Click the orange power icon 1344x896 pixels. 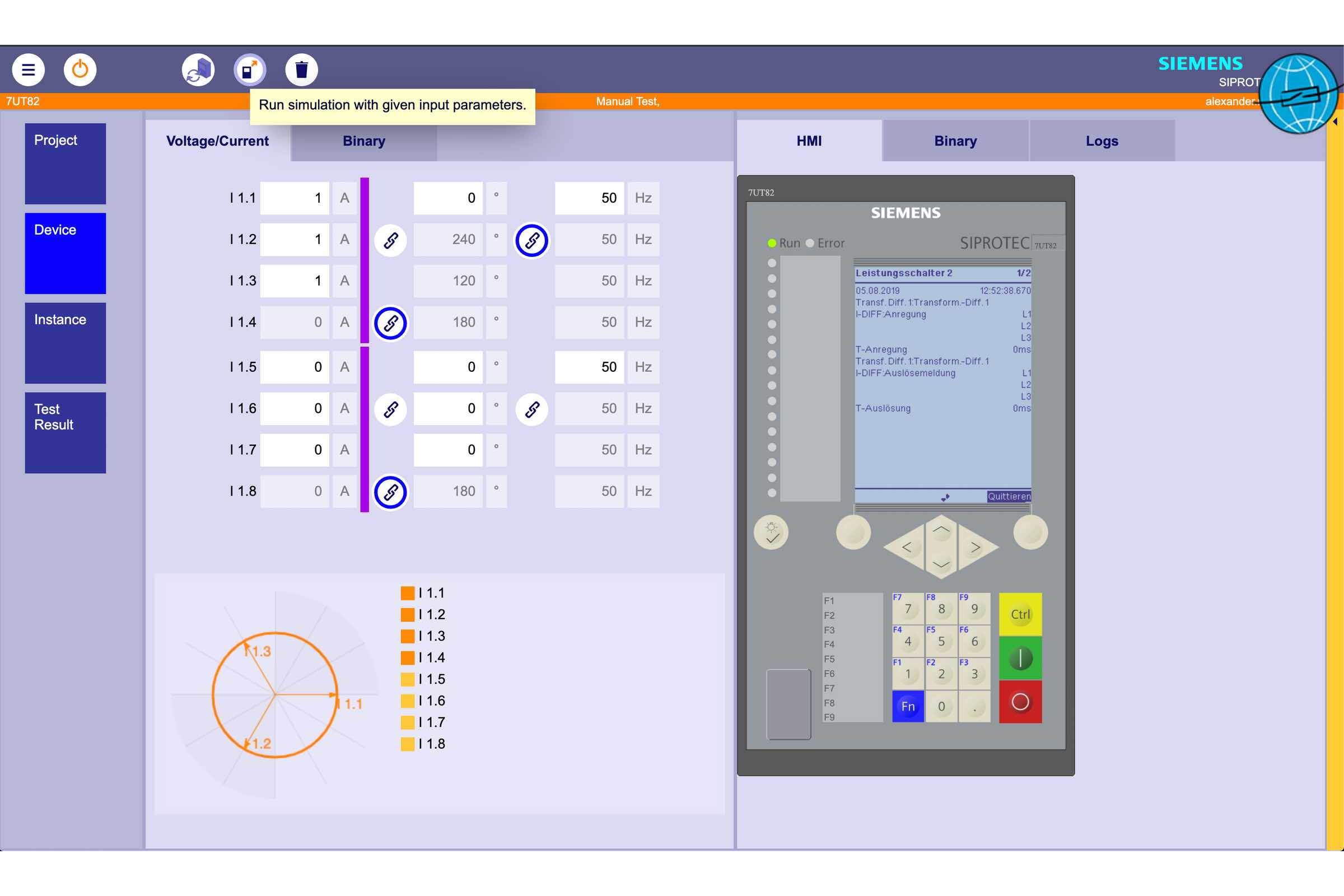(x=80, y=69)
